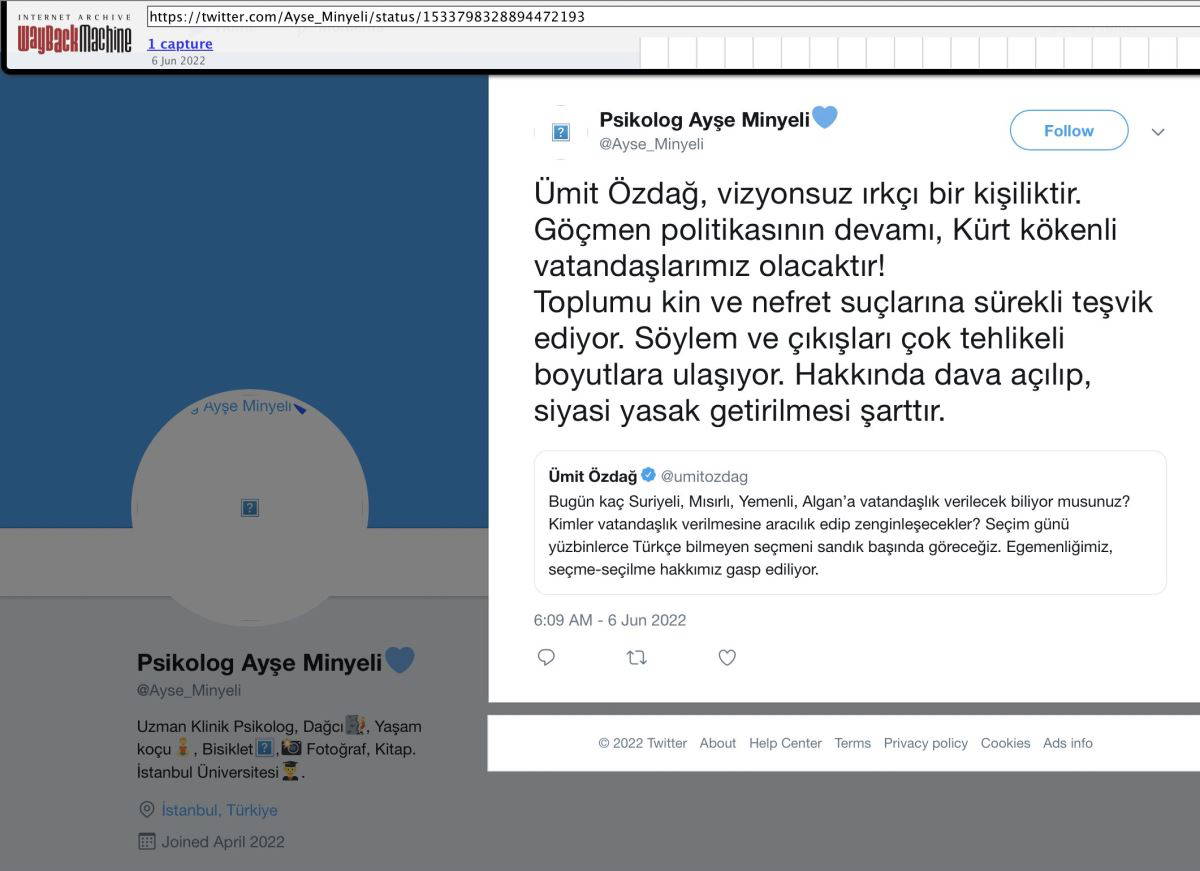Click the reply speech bubble icon

[x=546, y=657]
